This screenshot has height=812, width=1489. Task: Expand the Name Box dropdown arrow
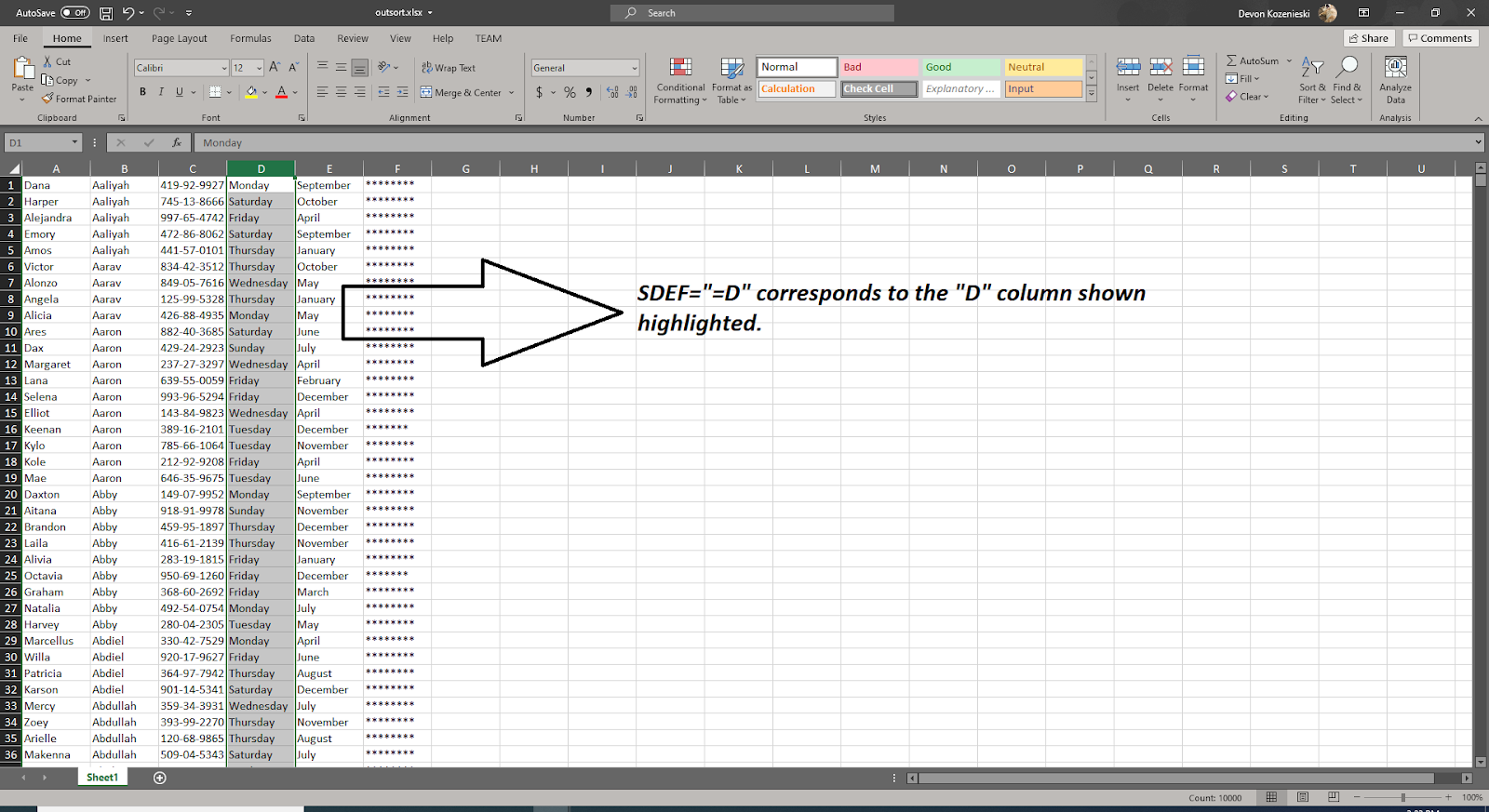coord(74,142)
